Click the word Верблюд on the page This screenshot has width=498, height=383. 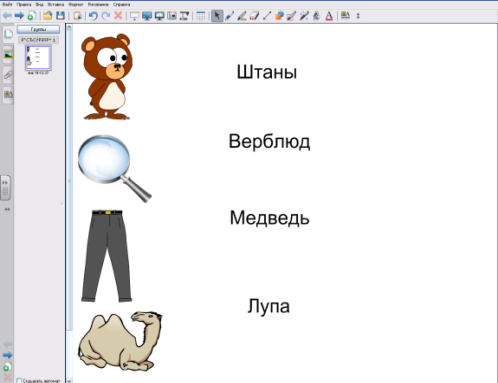click(269, 141)
